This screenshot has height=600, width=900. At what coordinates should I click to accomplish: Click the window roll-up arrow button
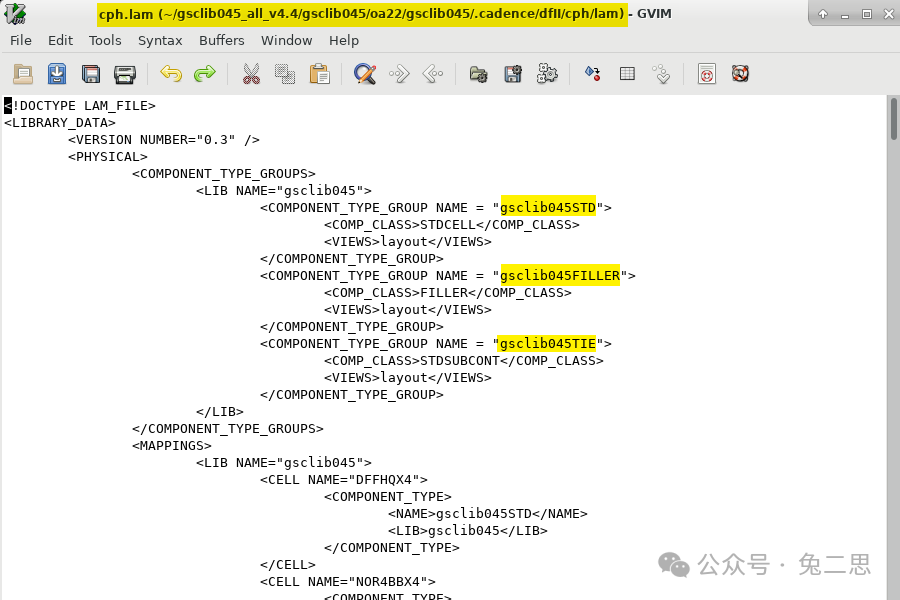823,14
